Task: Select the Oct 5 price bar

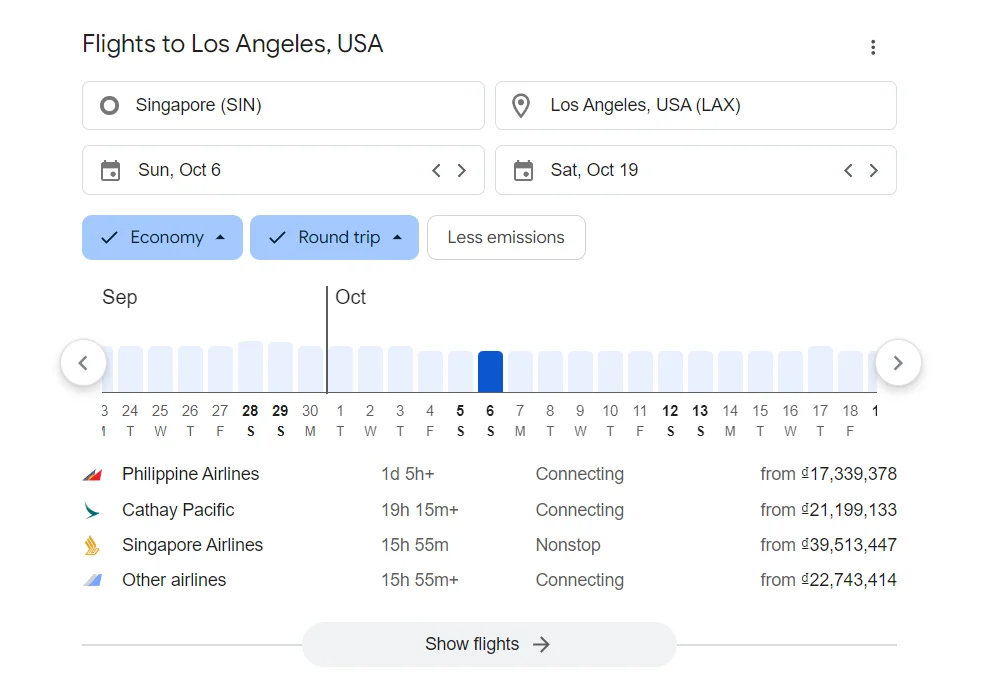Action: (461, 372)
